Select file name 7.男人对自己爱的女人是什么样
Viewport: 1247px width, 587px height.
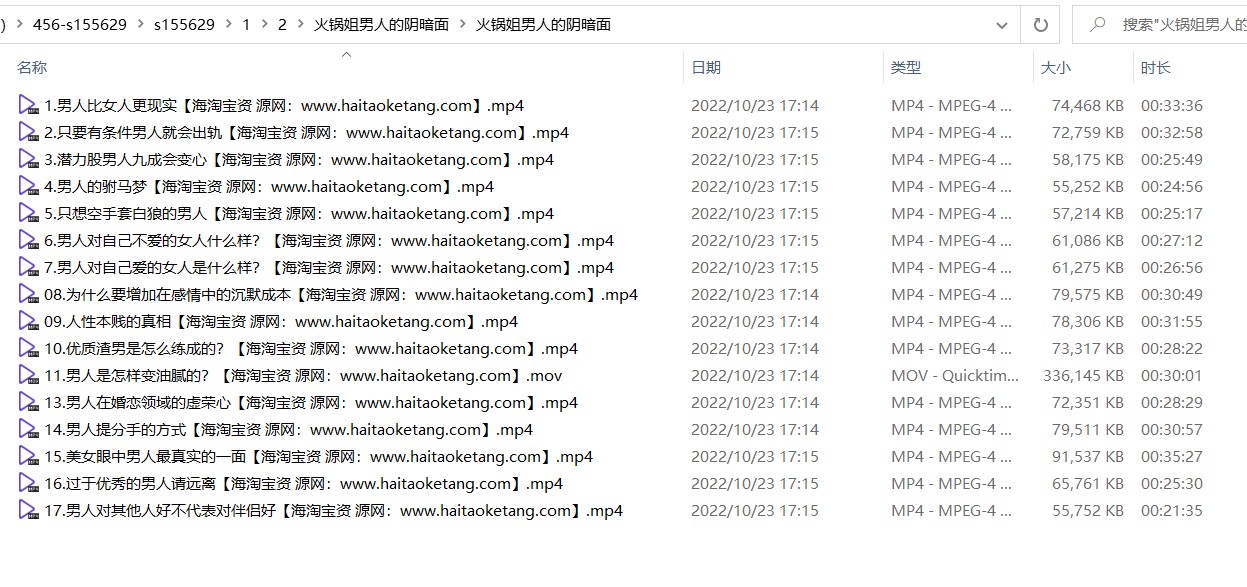329,267
